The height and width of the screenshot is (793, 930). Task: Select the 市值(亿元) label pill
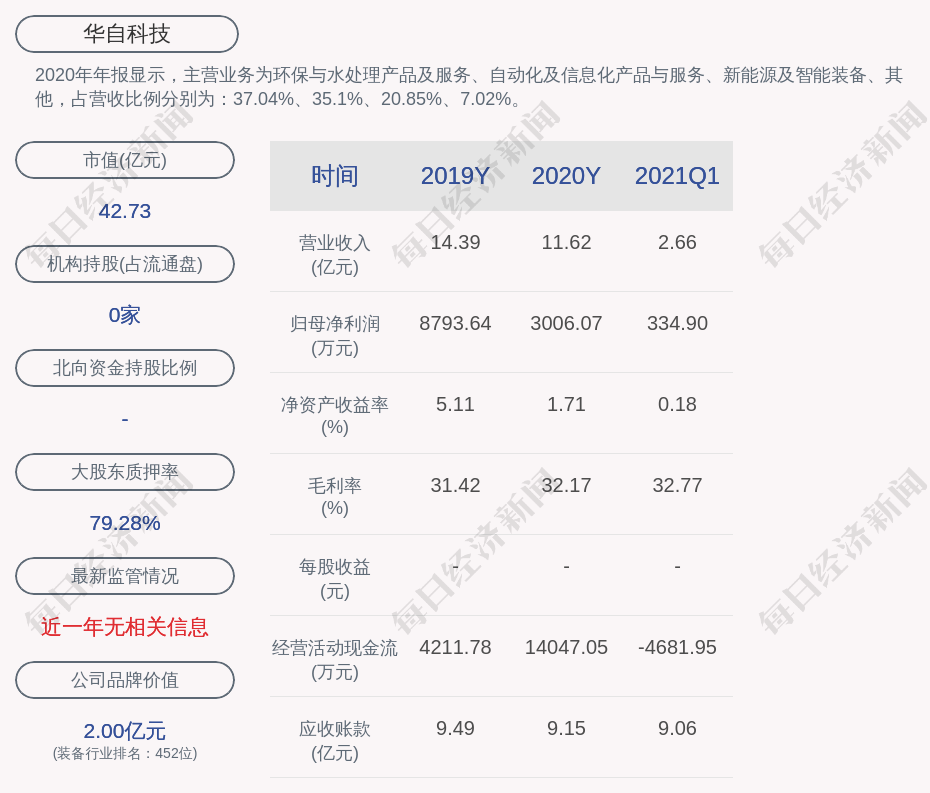point(125,160)
